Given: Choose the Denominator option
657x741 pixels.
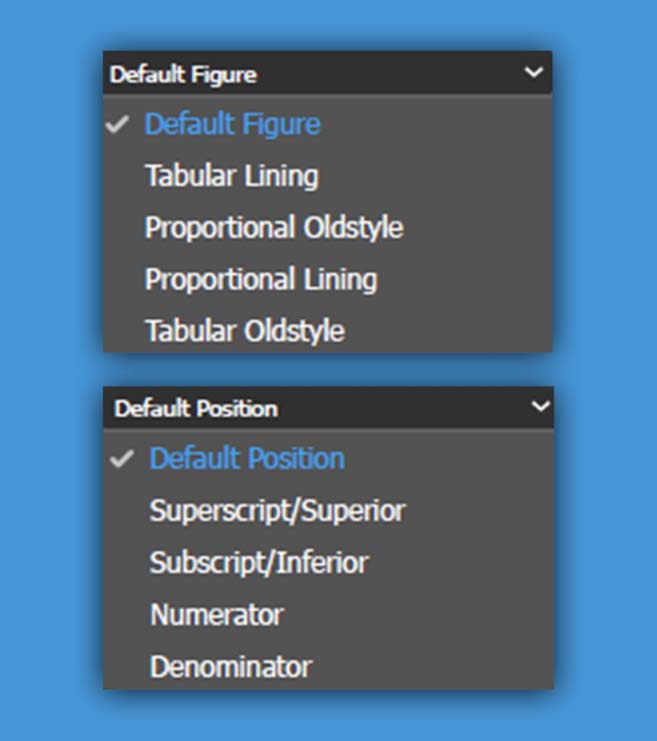Looking at the screenshot, I should [x=231, y=667].
